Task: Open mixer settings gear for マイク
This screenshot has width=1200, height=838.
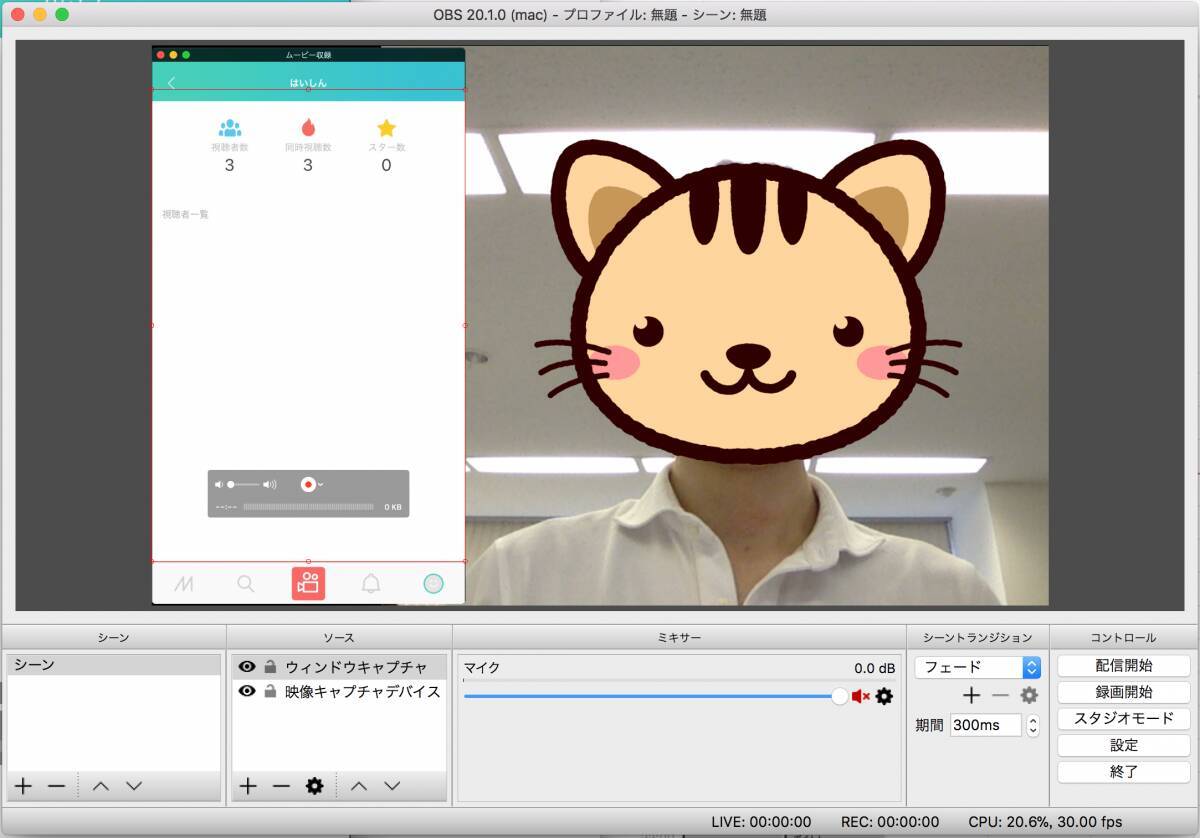Action: pos(884,696)
